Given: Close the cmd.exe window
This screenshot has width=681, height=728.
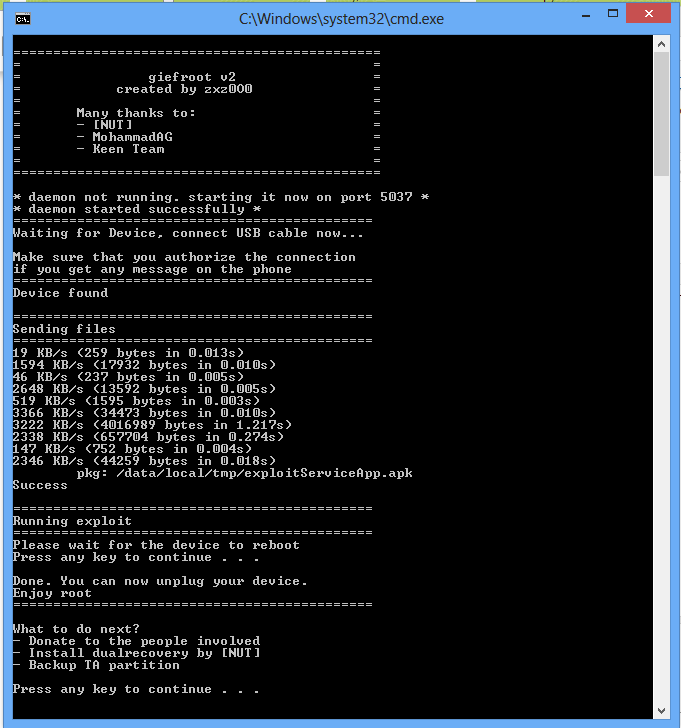Looking at the screenshot, I should 649,13.
